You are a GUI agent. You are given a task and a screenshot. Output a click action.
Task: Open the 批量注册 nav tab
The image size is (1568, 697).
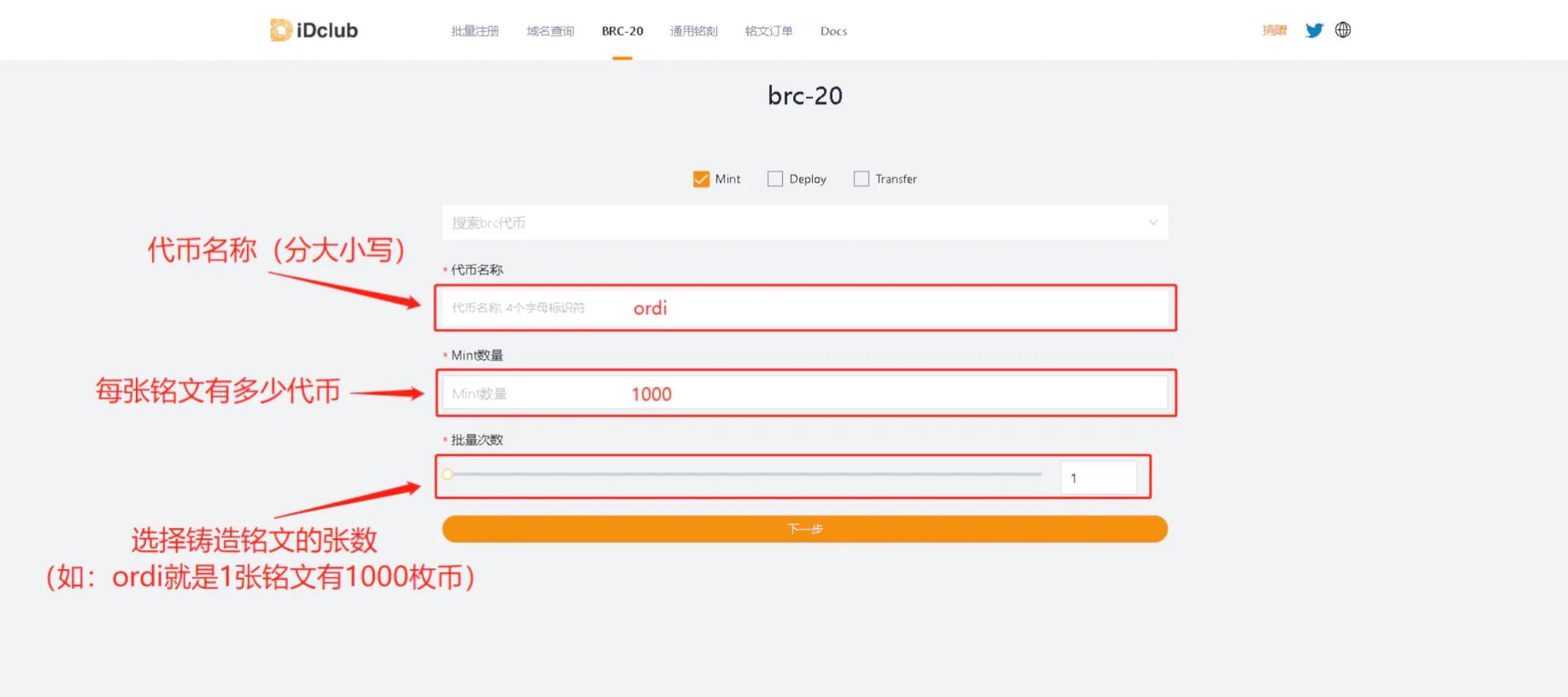[x=474, y=31]
